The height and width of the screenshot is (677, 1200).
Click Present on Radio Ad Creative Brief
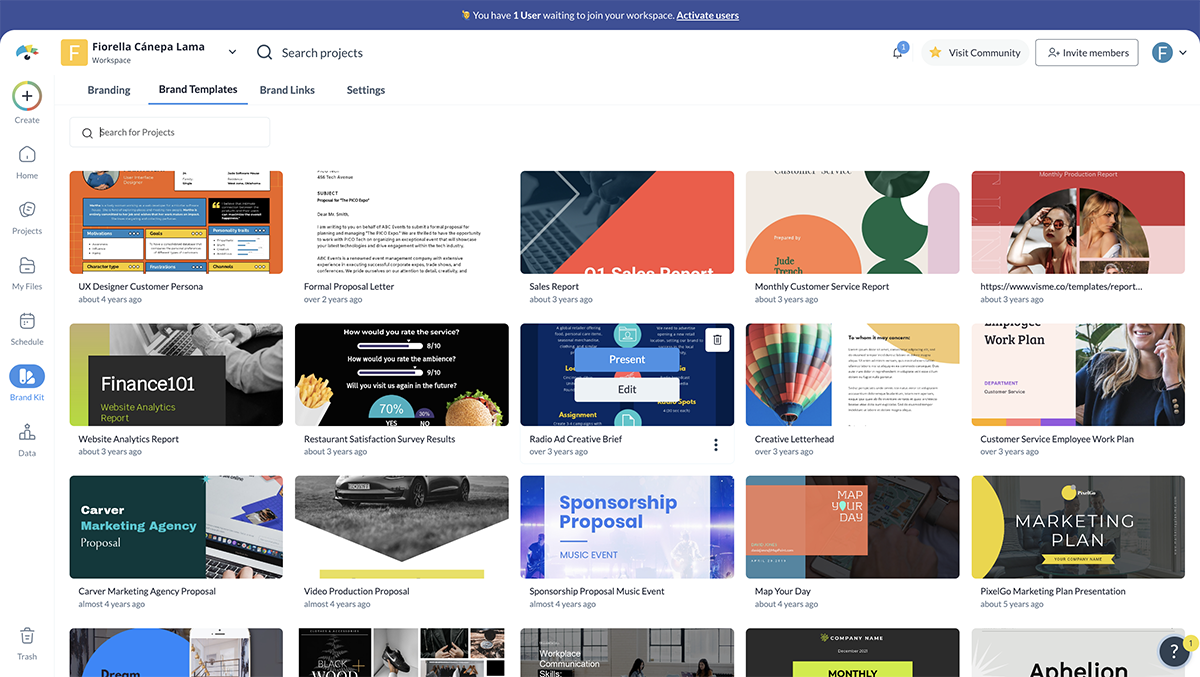(x=627, y=359)
